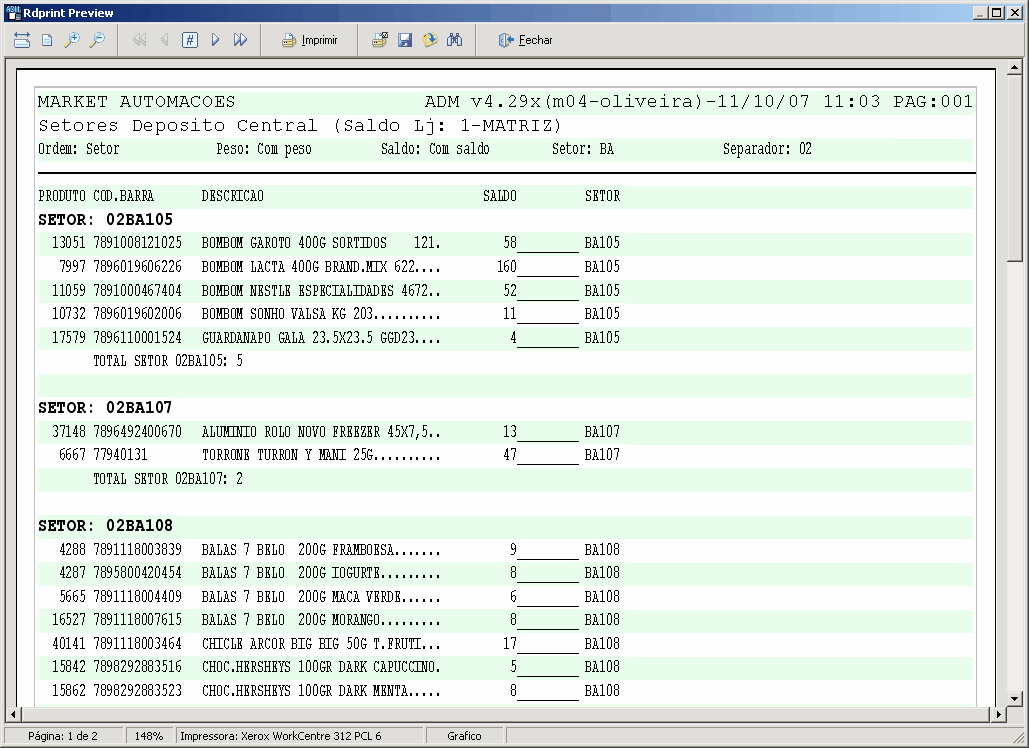Click the 'PAG:001' page indicator
1029x748 pixels.
tap(933, 102)
